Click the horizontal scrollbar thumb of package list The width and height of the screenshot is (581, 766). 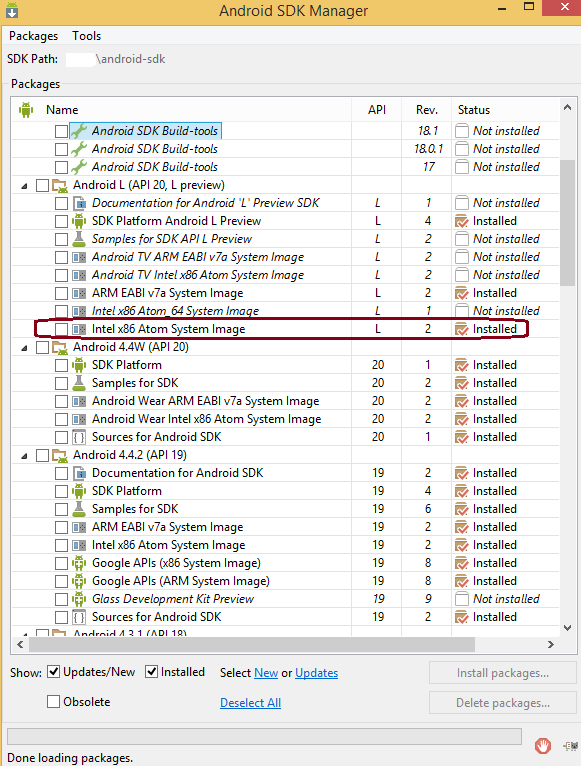[252, 644]
